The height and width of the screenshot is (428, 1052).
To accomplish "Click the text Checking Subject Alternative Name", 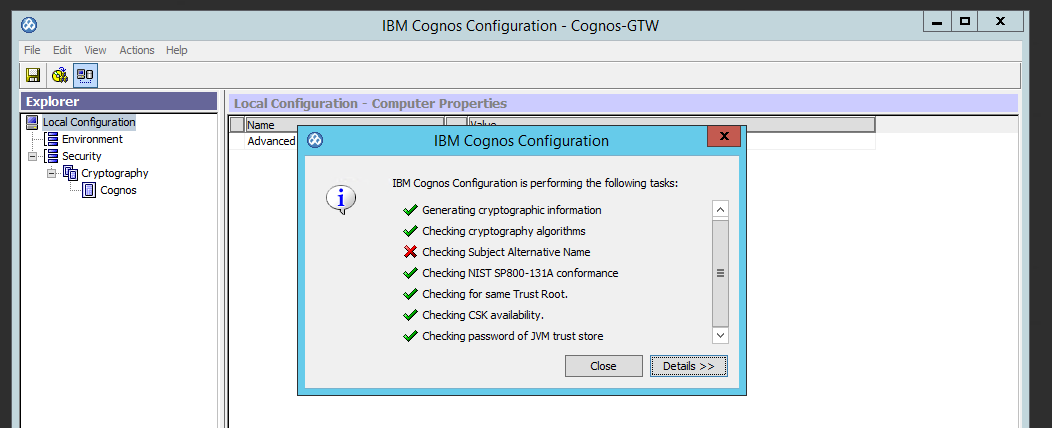I will coord(506,252).
